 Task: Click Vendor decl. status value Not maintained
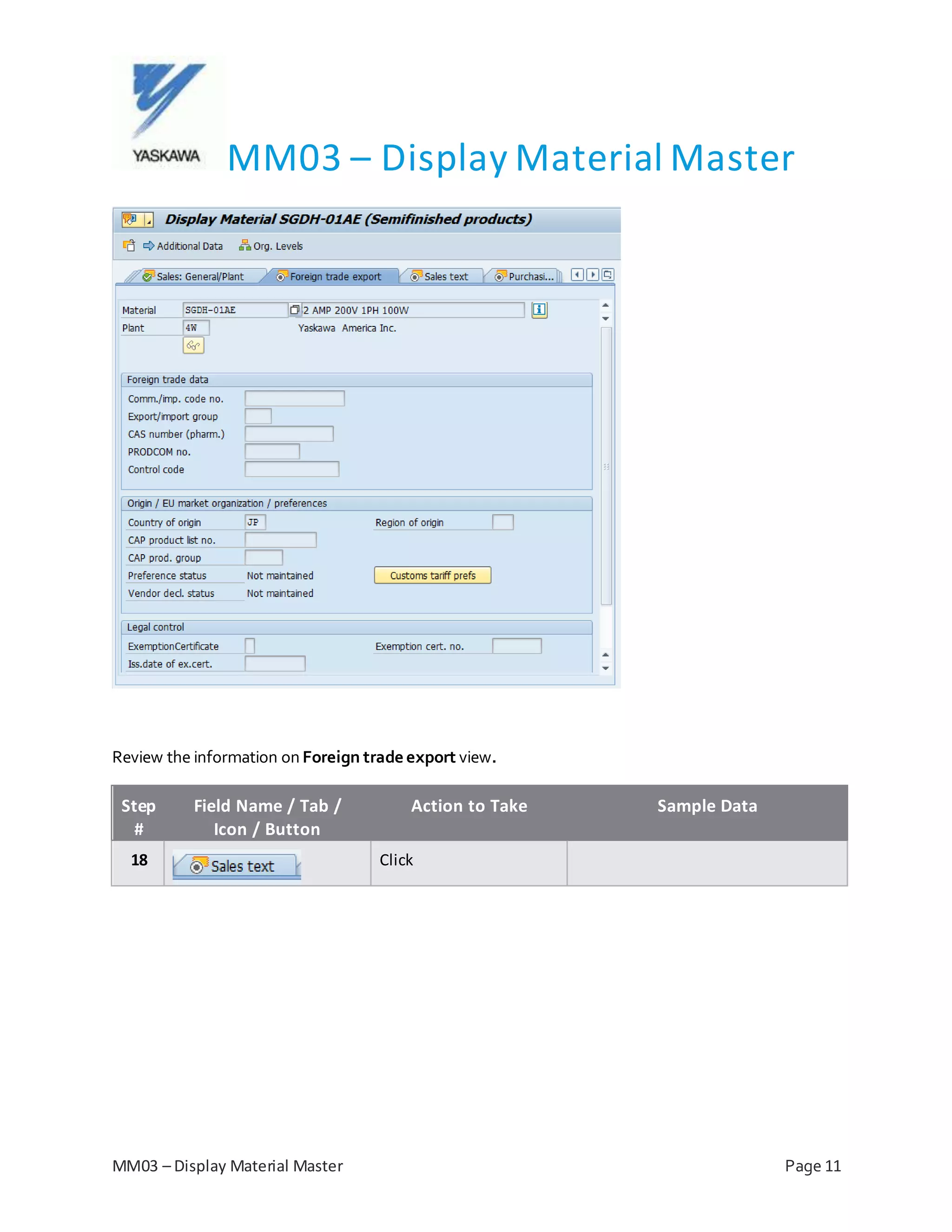tap(280, 593)
